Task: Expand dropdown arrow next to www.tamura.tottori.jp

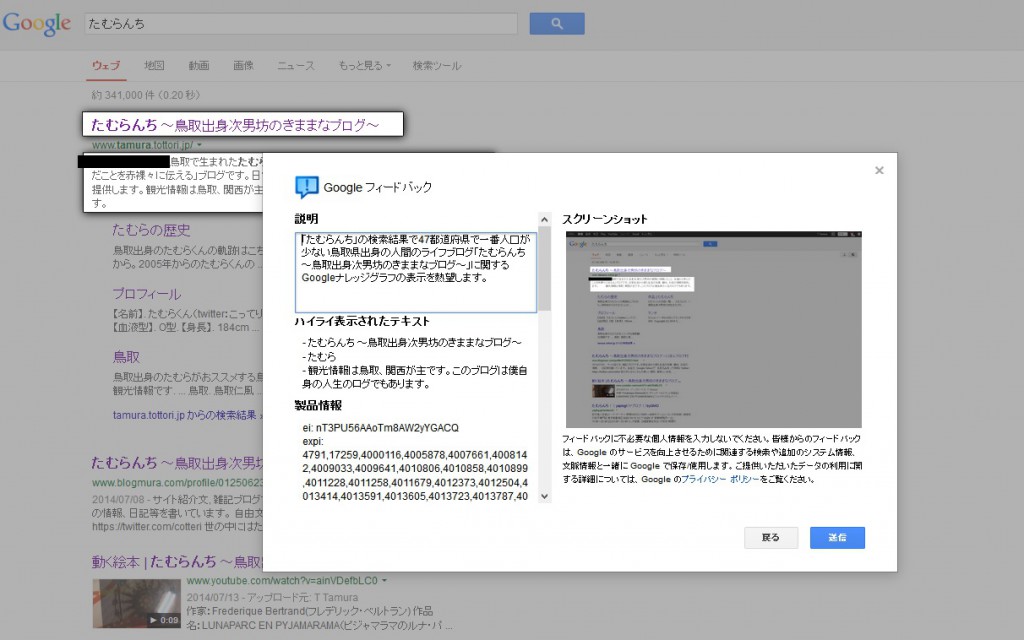Action: pyautogui.click(x=199, y=145)
